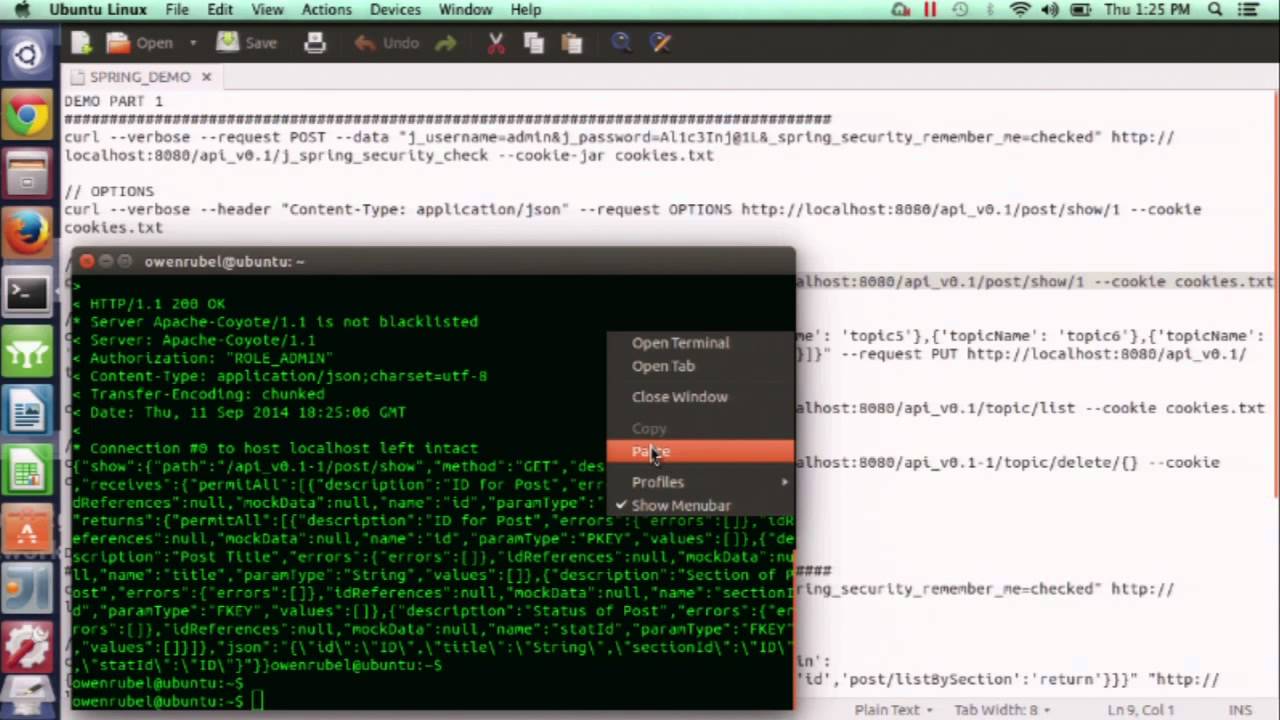Select Paste in terminal context menu
Viewport: 1280px width, 720px height.
click(x=700, y=452)
